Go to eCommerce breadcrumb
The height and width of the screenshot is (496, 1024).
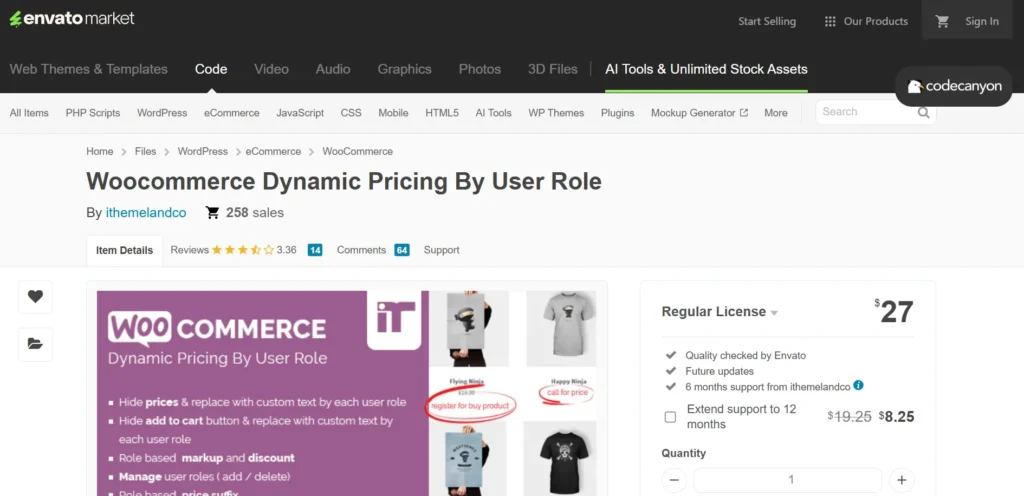(273, 151)
